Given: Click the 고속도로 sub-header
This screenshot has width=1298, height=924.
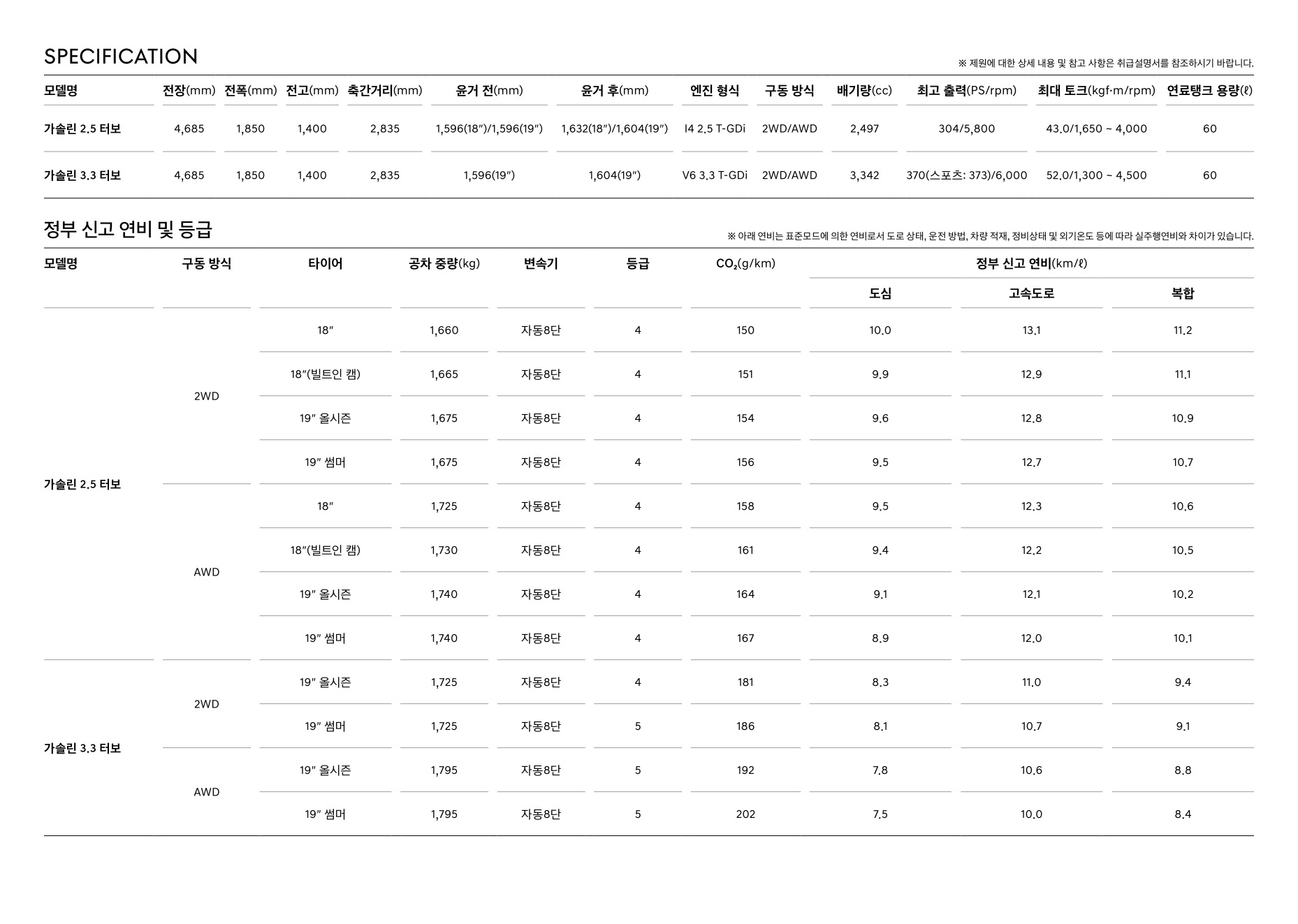Looking at the screenshot, I should pos(1031,293).
